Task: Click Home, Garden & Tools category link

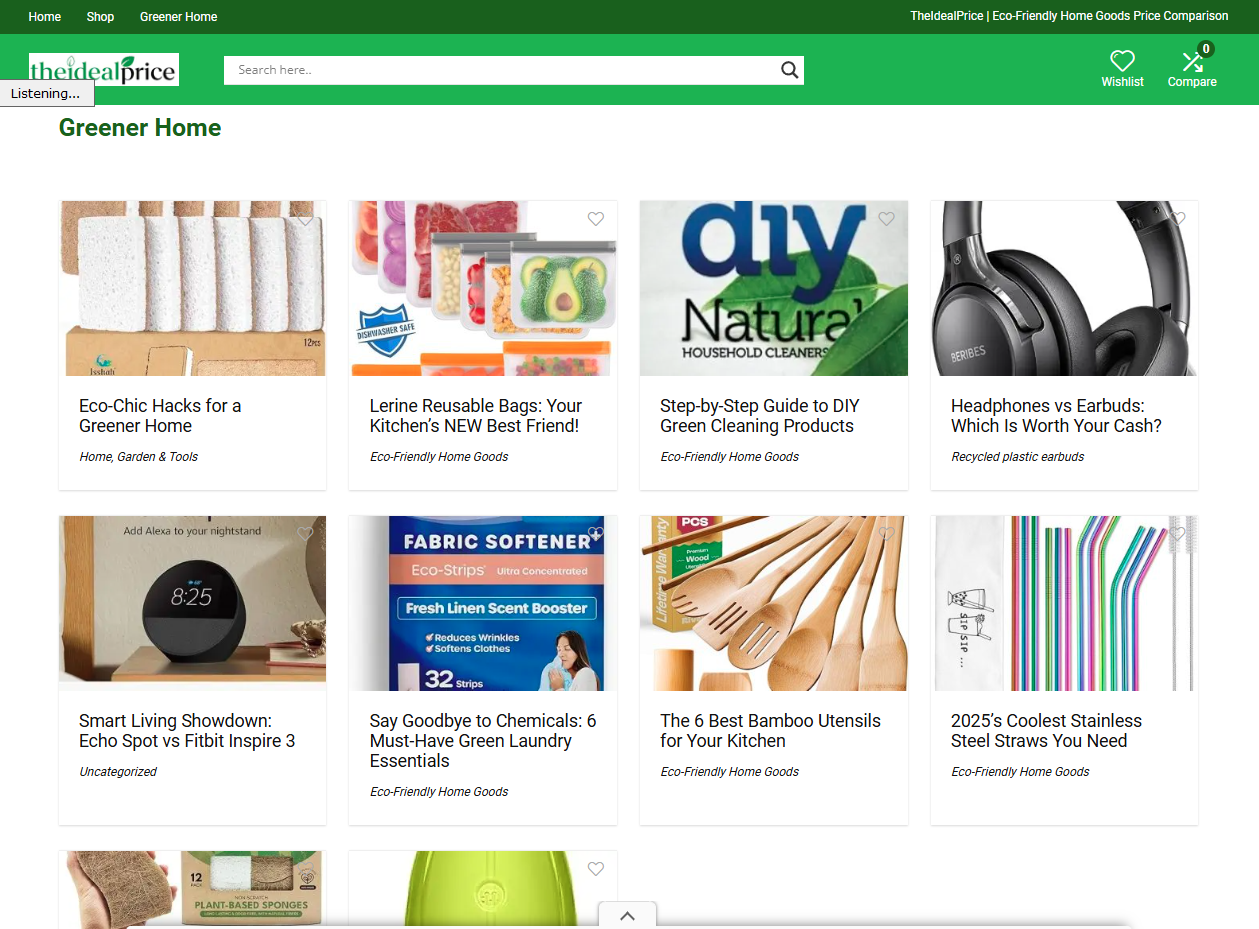Action: click(138, 457)
